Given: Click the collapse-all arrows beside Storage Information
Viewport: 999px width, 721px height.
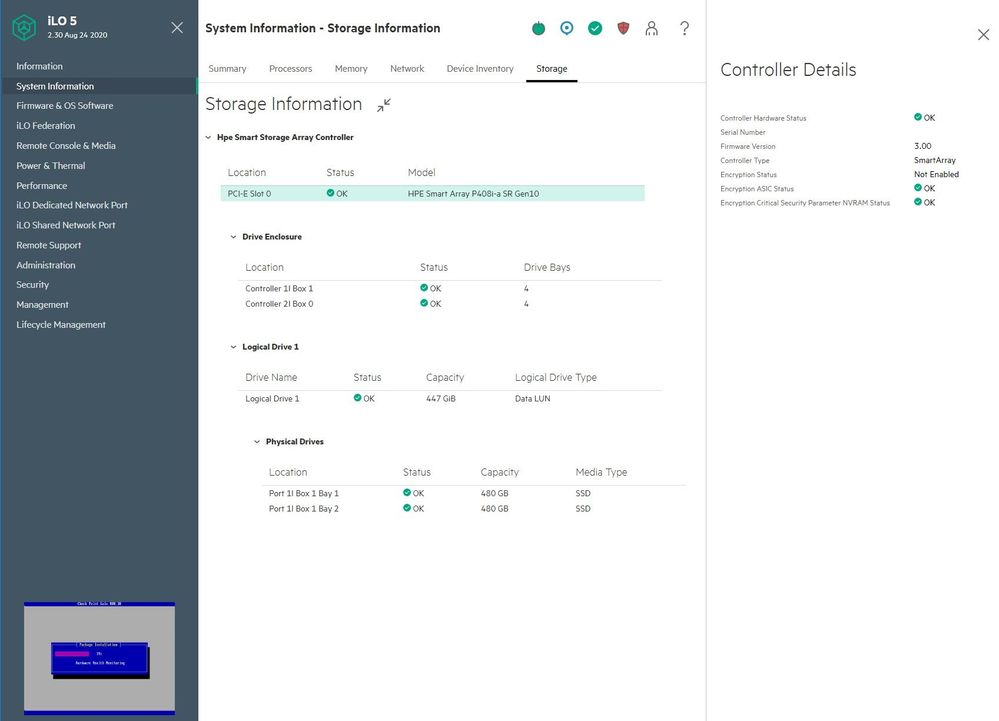Looking at the screenshot, I should tap(384, 105).
